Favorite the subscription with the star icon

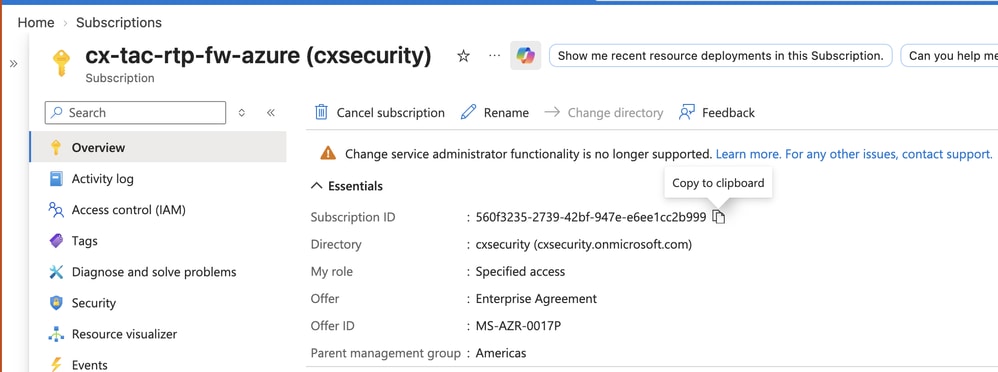pyautogui.click(x=463, y=56)
